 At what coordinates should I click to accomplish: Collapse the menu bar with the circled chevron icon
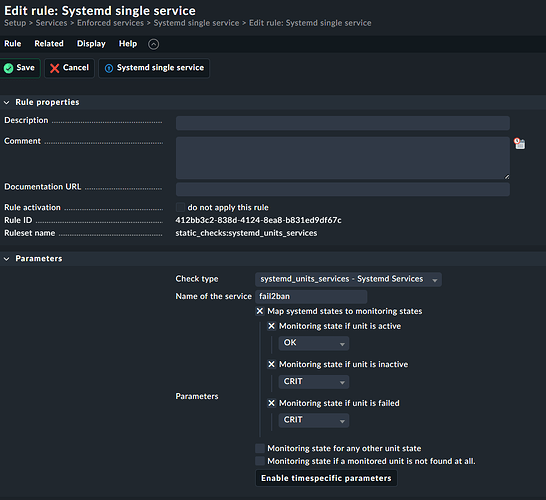[x=154, y=44]
